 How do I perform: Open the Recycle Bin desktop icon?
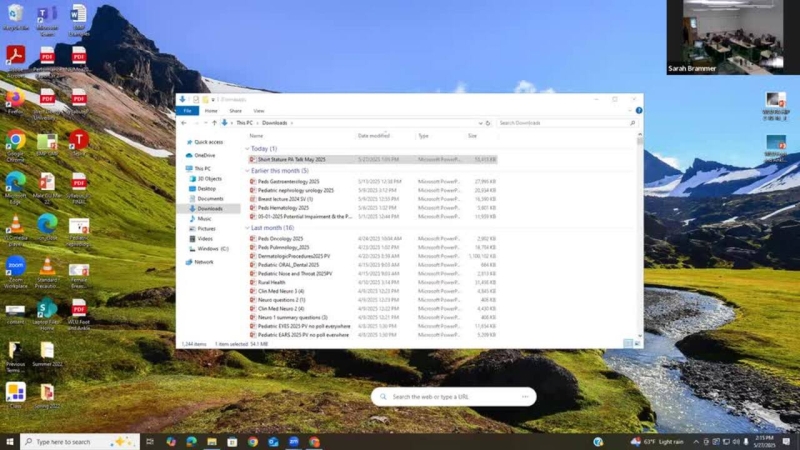coord(15,15)
